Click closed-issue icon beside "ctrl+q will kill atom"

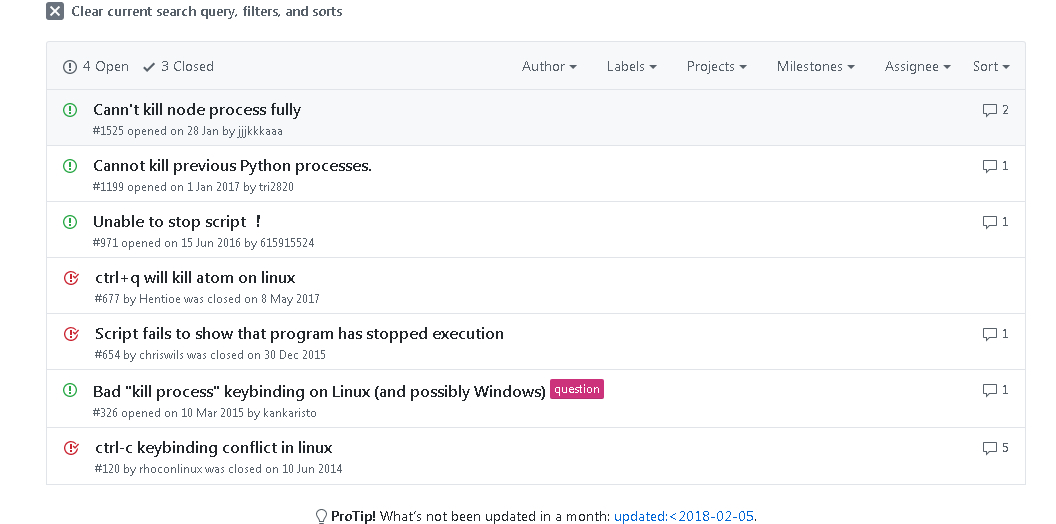tap(71, 278)
